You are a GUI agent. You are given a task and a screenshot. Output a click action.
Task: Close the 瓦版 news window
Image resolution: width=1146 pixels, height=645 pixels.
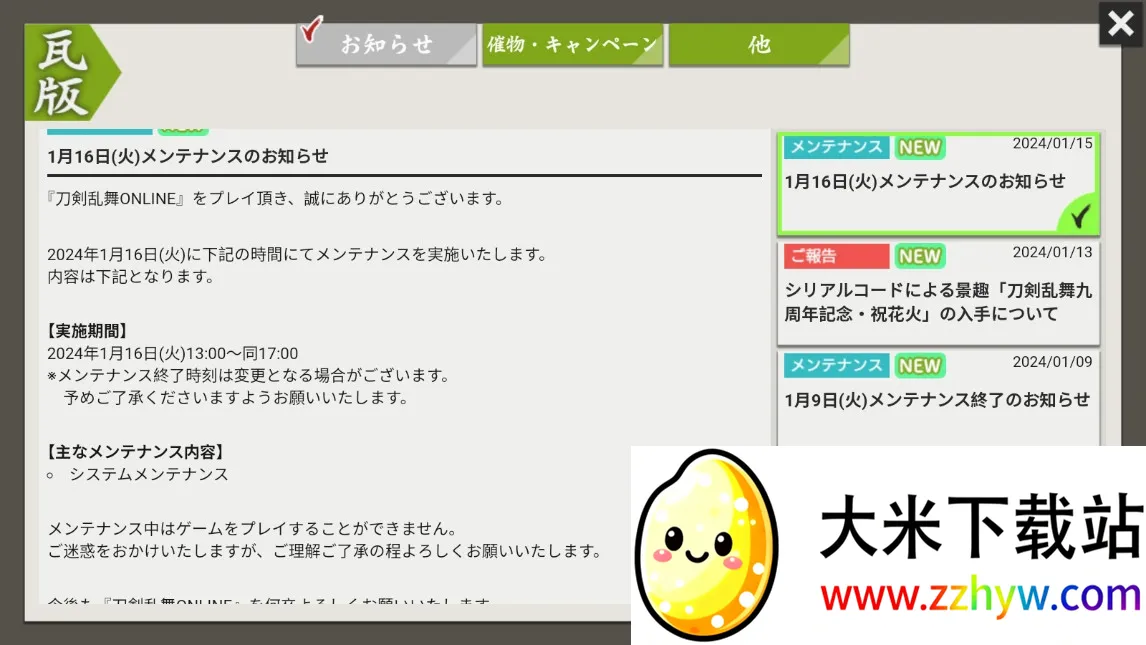coord(1120,24)
